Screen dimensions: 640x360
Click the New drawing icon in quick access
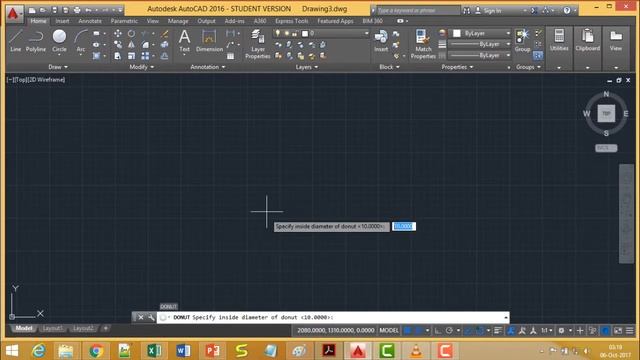tap(32, 10)
